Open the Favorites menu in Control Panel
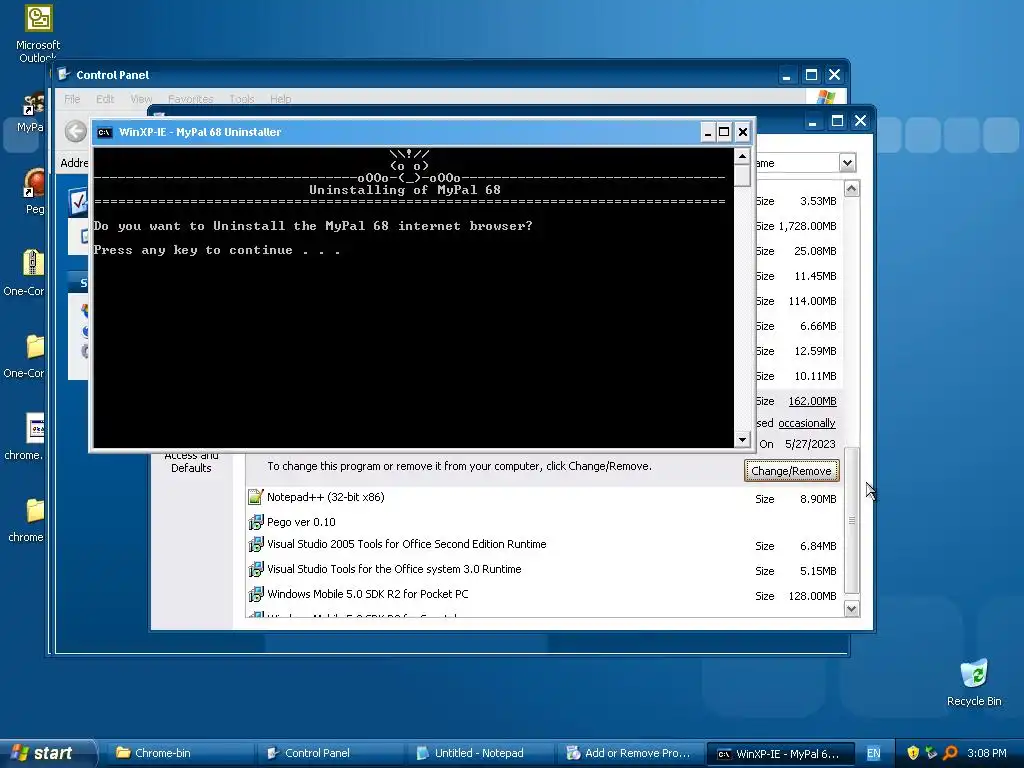The image size is (1024, 768). tap(191, 99)
